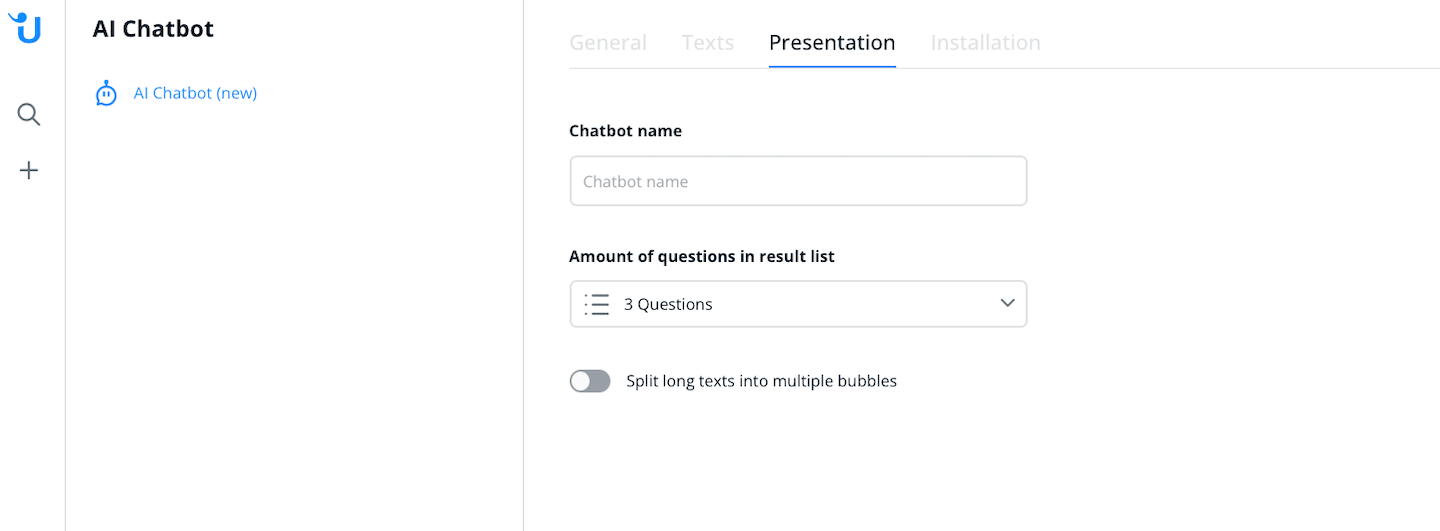
Task: Focus the Chatbot name input field
Action: (798, 181)
